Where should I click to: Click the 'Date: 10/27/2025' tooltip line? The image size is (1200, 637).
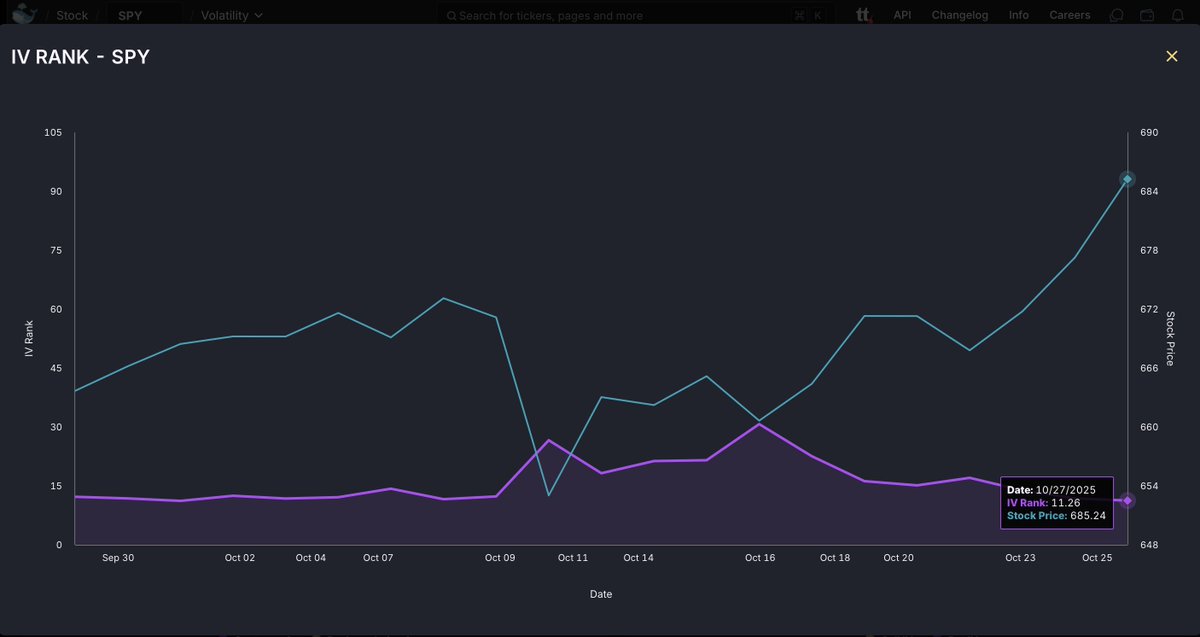(1052, 490)
